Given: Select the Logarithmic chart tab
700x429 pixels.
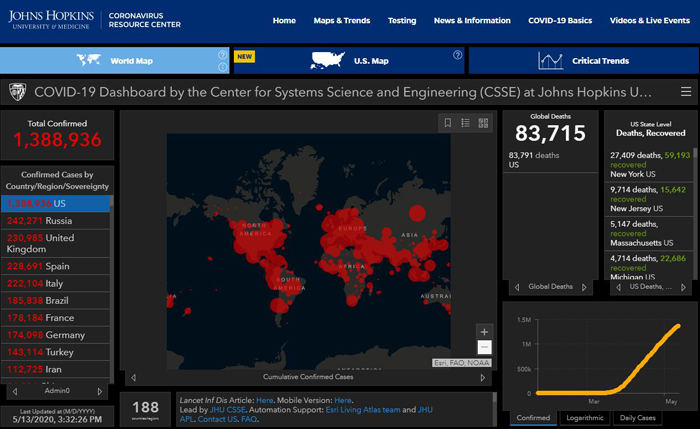Looking at the screenshot, I should coord(585,418).
